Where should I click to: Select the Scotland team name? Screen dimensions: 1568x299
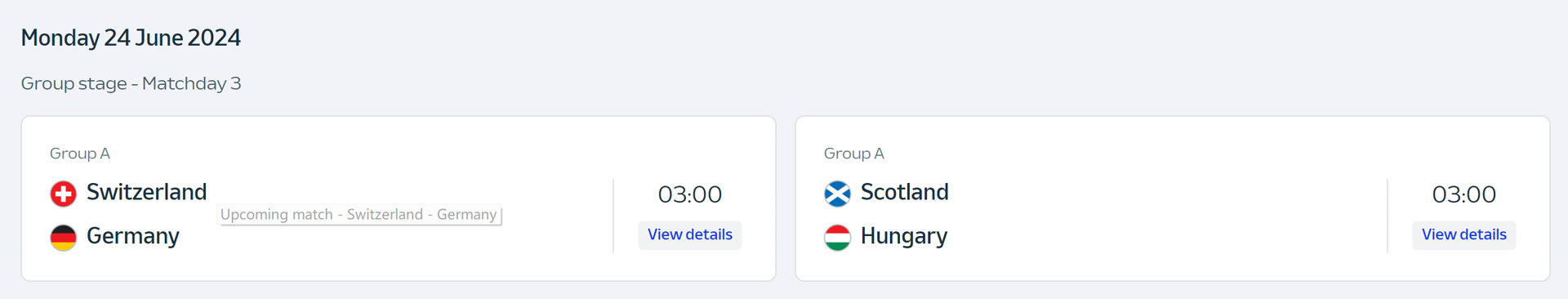click(905, 192)
